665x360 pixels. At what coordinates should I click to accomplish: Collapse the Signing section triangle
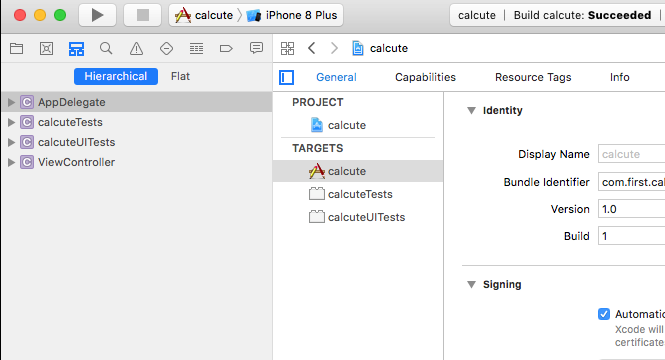(471, 285)
